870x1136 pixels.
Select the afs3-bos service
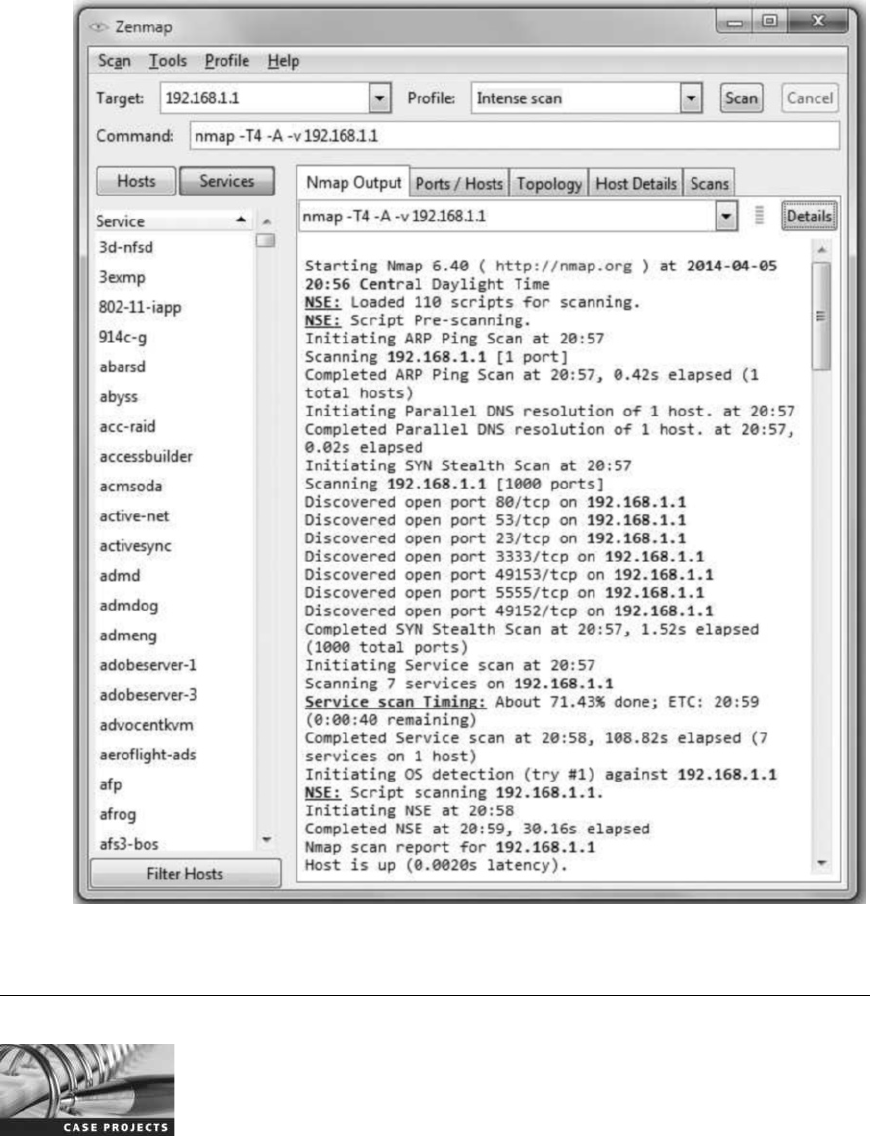coord(129,844)
